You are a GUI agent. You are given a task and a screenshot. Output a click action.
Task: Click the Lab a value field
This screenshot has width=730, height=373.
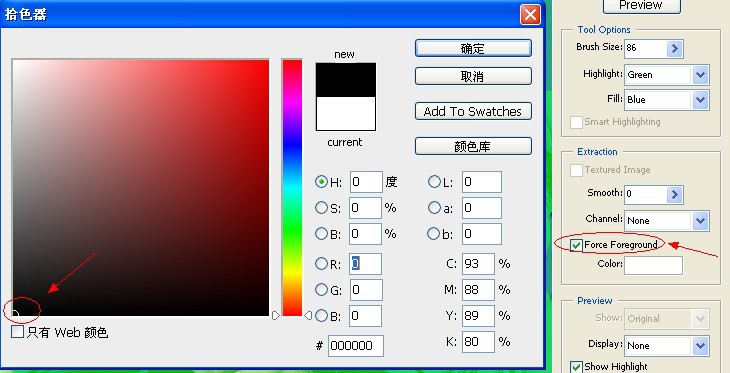point(482,208)
